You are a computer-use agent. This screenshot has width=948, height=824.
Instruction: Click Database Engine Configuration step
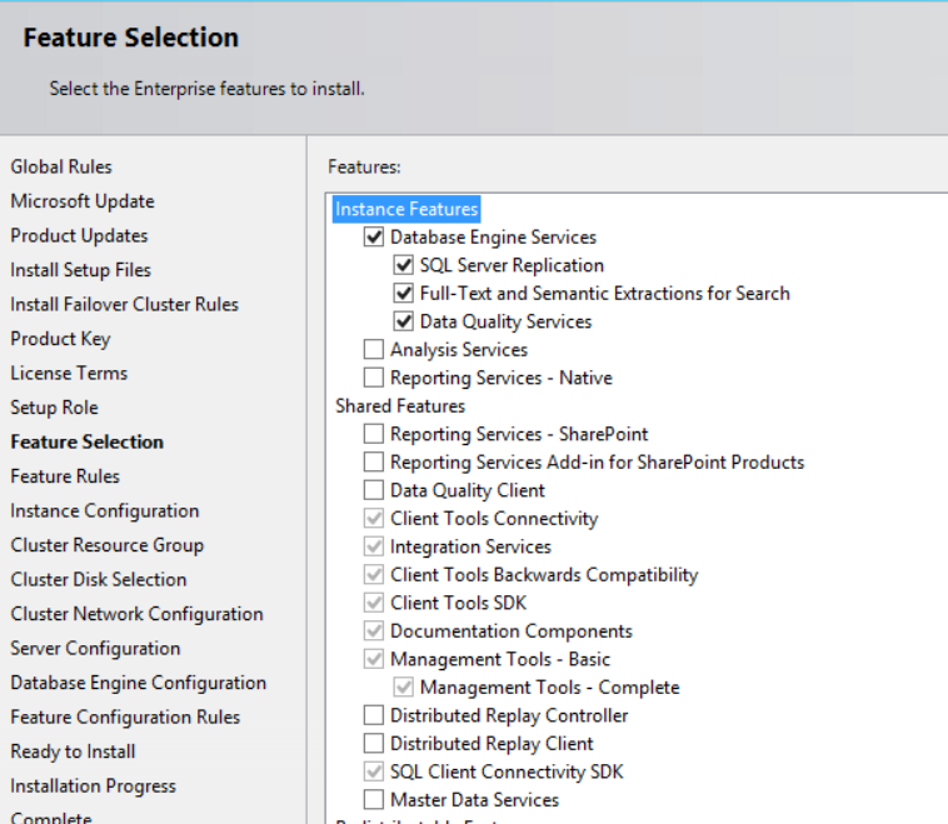click(138, 683)
